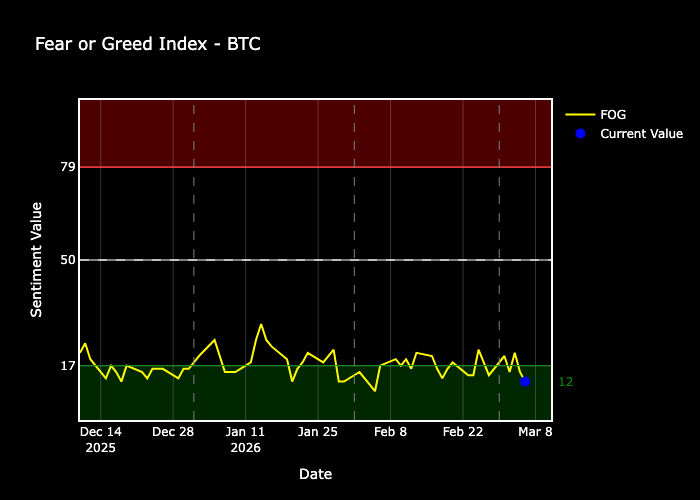The image size is (700, 500).
Task: Click the '17' y-axis tick label
Action: [68, 366]
